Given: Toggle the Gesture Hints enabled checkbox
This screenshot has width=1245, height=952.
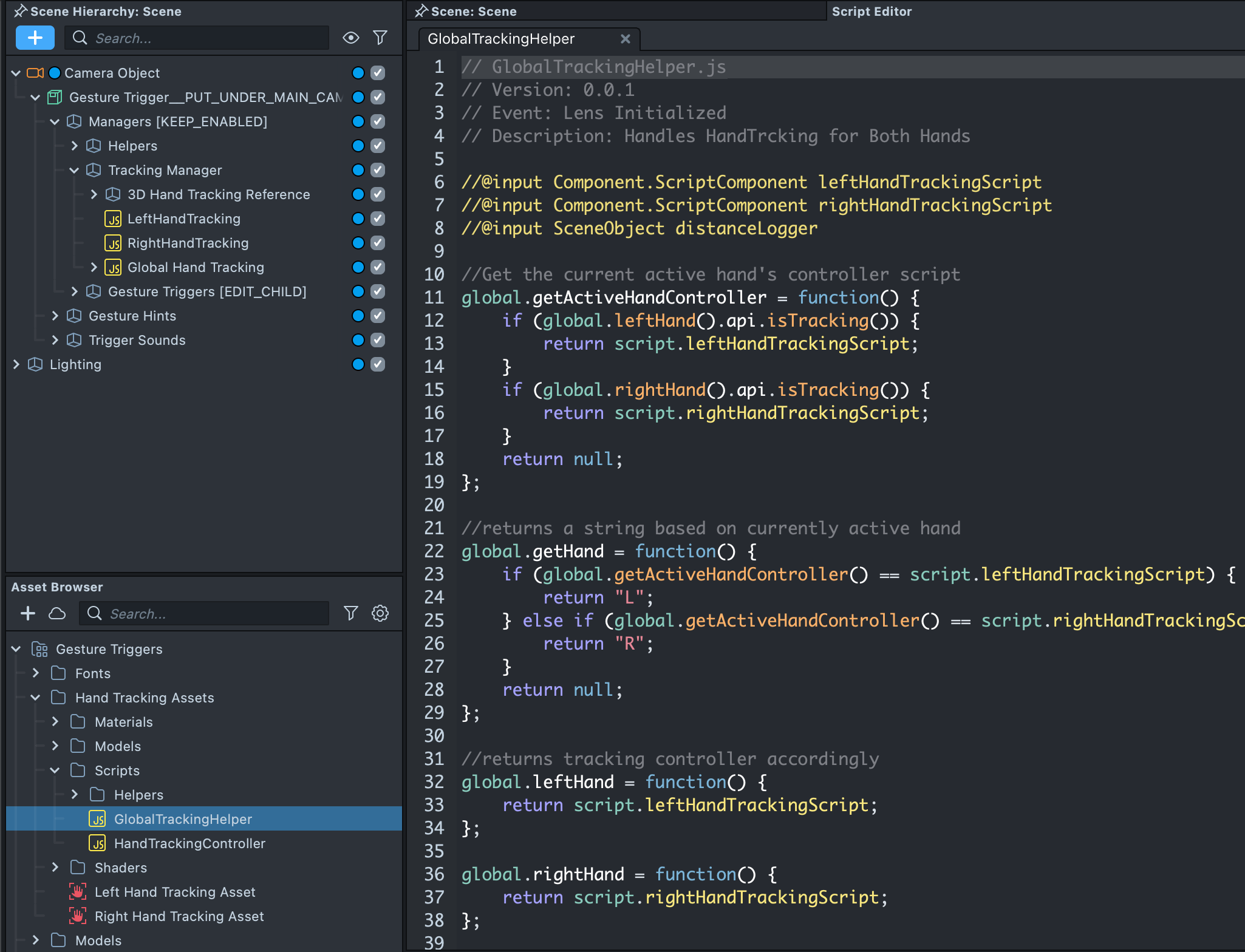Looking at the screenshot, I should pos(378,316).
